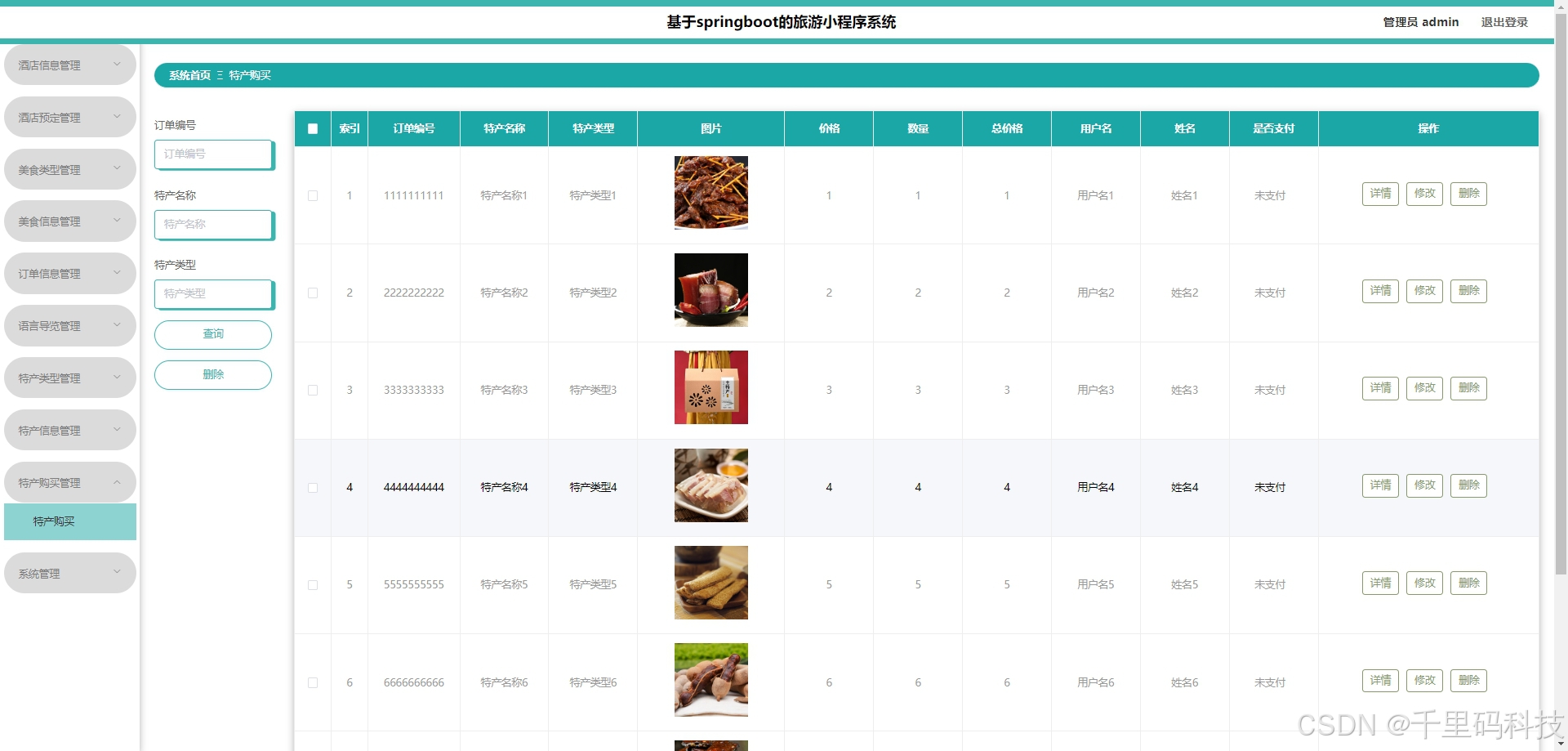Focus the 特产类型 search field
Viewport: 1568px width, 751px height.
coord(214,294)
